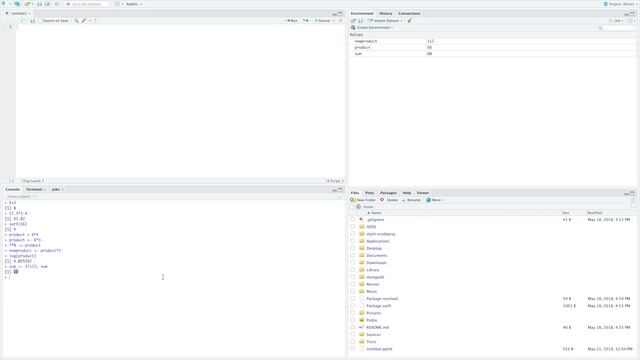Open the Project (None) dropdown
Screen dimensions: 640x360
(x=620, y=4)
